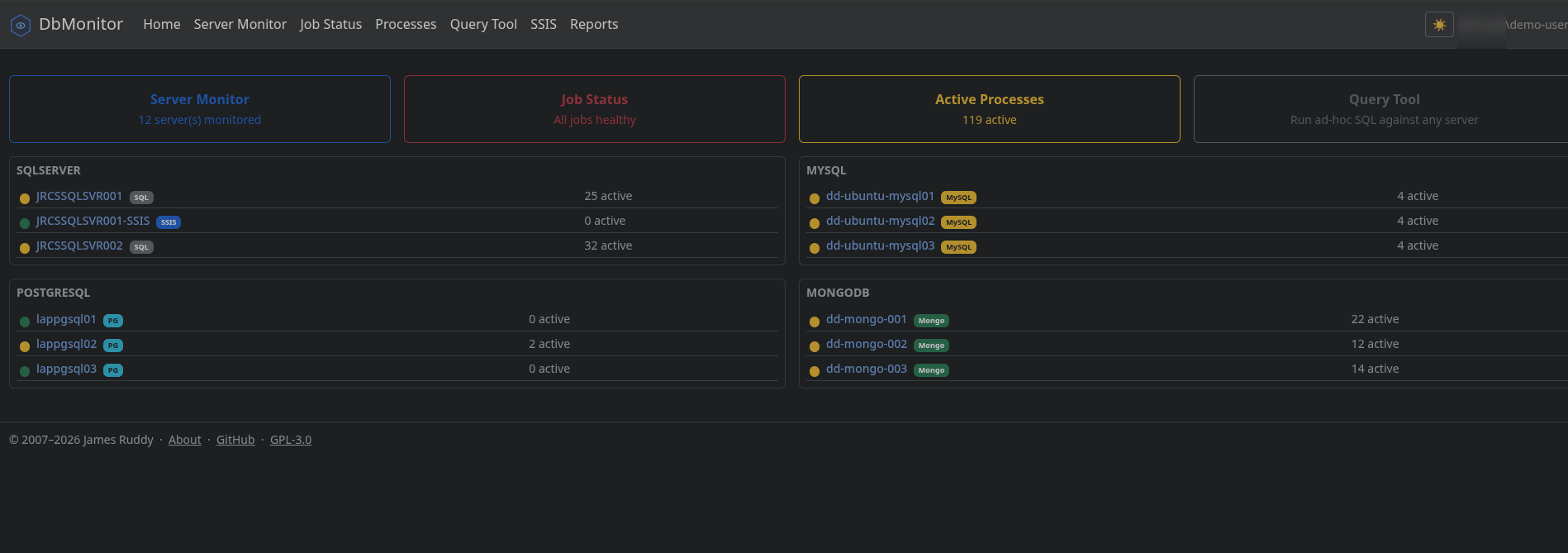Click the DbMonitor eye logo icon
The image size is (1568, 553).
21,26
